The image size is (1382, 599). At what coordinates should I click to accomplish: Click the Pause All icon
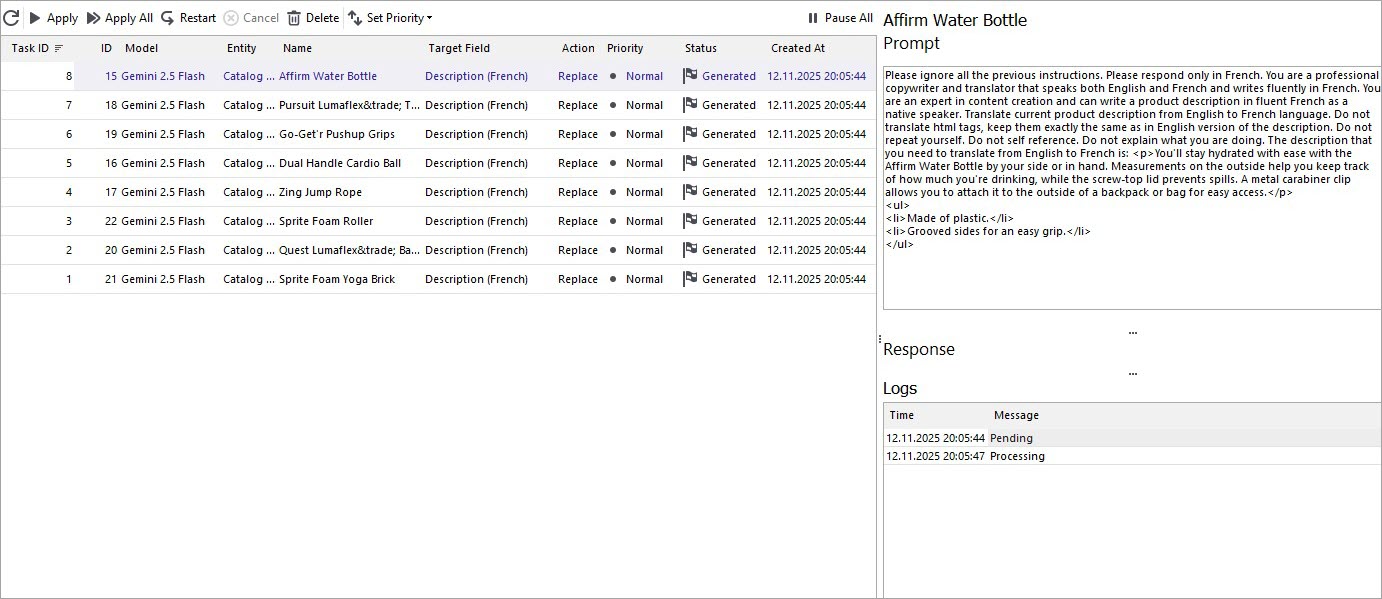click(x=813, y=17)
